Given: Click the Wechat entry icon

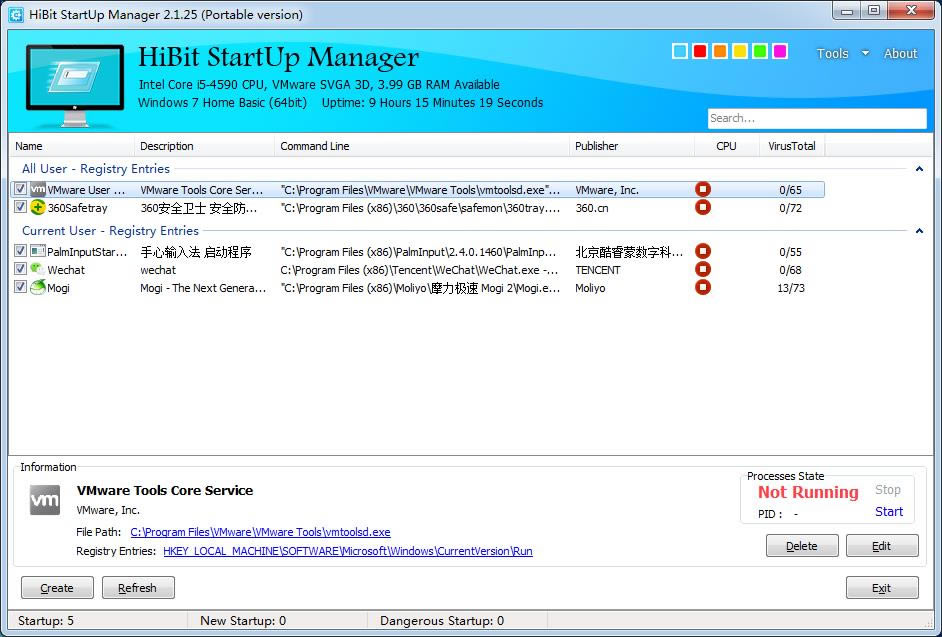Looking at the screenshot, I should pos(38,269).
